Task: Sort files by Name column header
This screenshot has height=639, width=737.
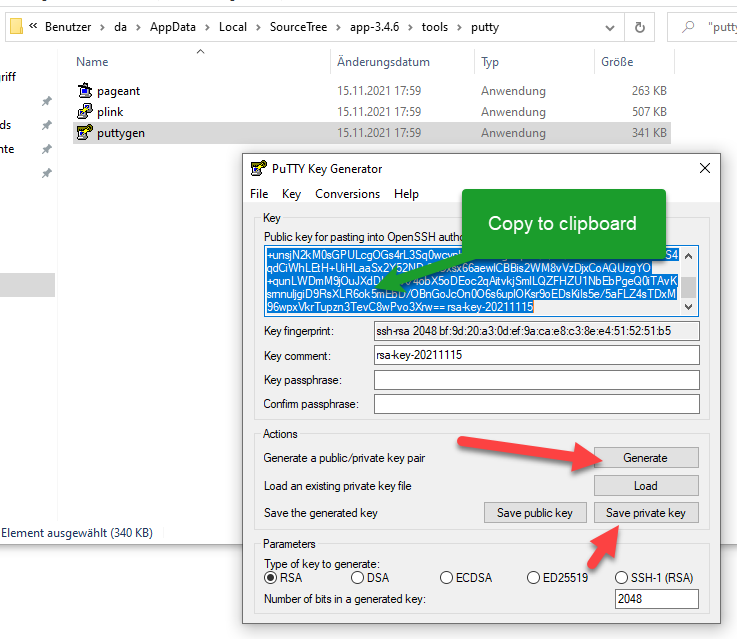Action: tap(92, 62)
